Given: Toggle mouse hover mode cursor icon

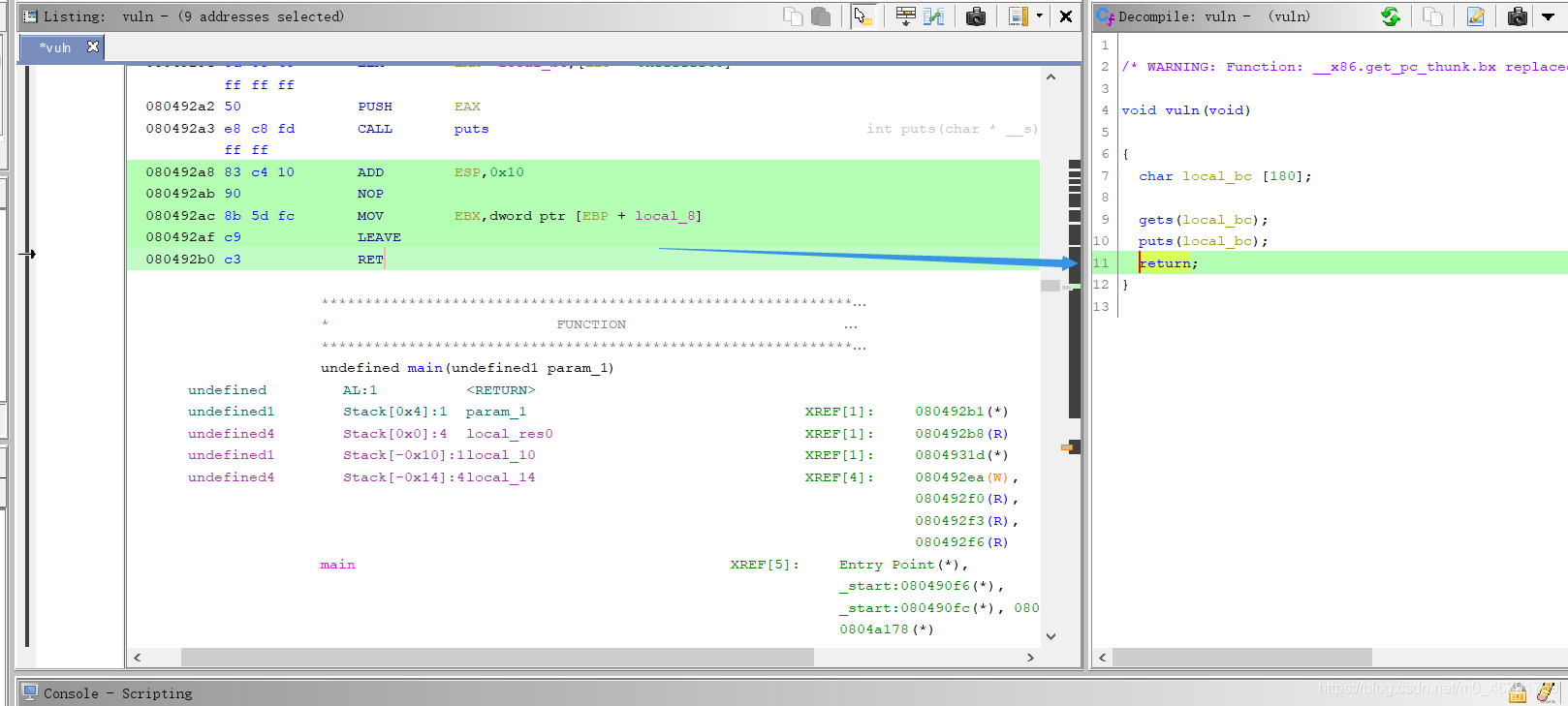Looking at the screenshot, I should 862,16.
